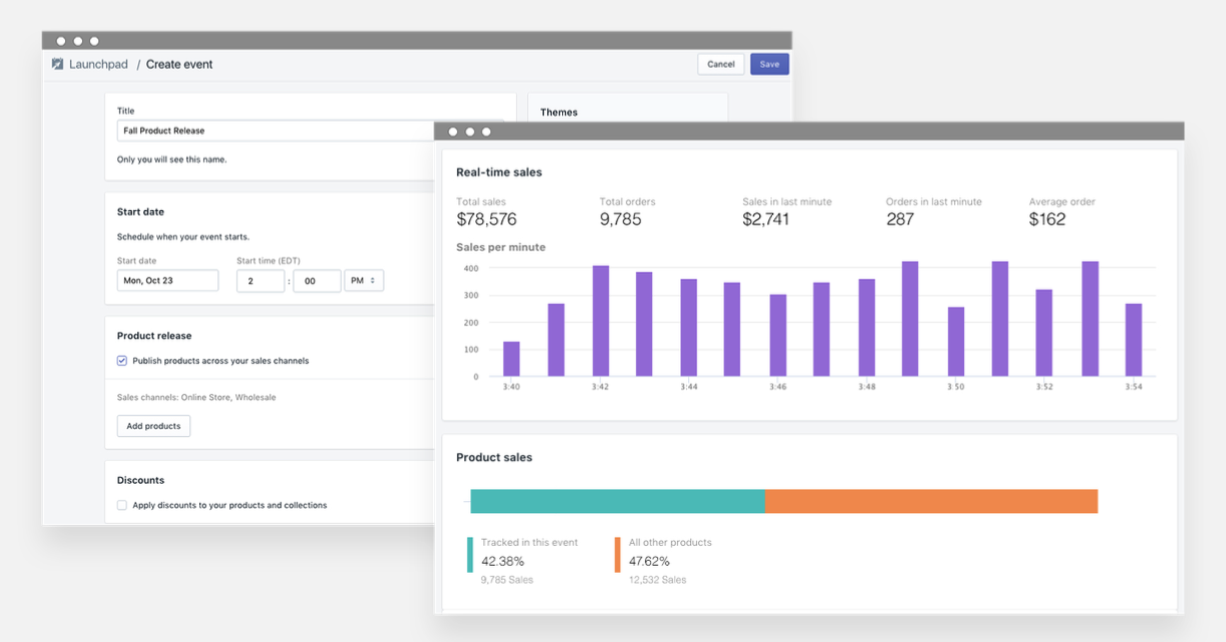Click the minutes field showing 00

[x=317, y=280]
